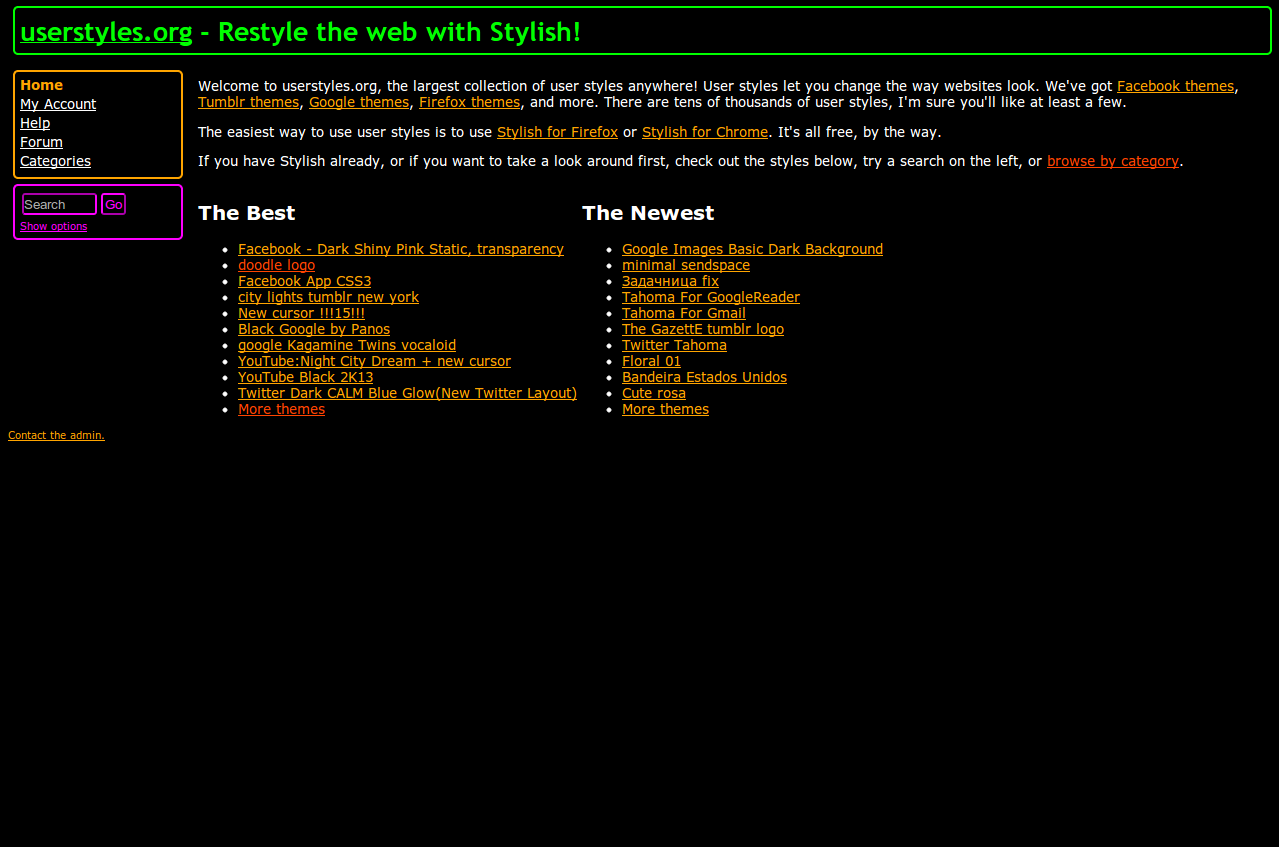Open Tahoma For Gmail style

click(684, 313)
